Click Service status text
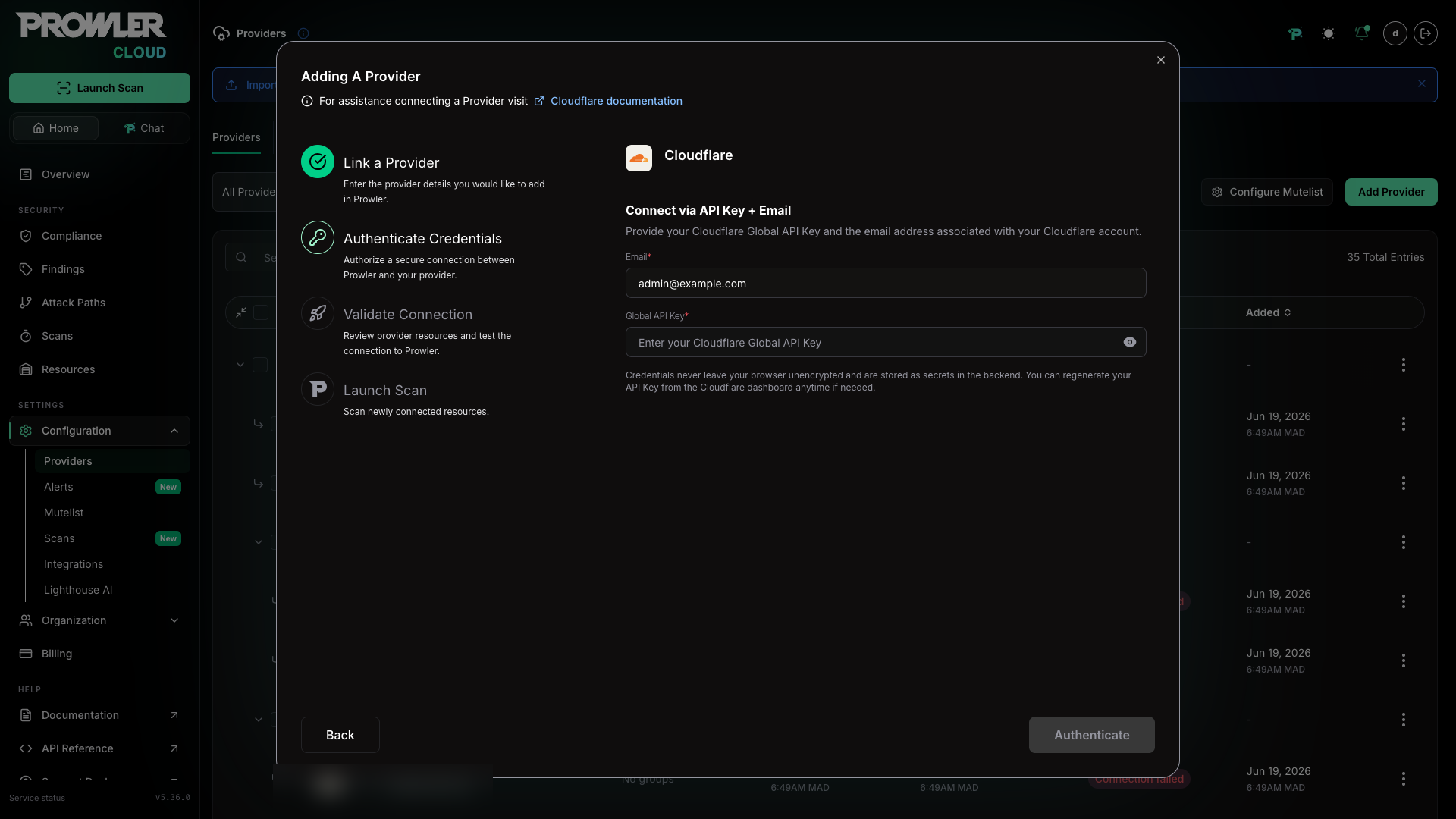 [x=37, y=798]
